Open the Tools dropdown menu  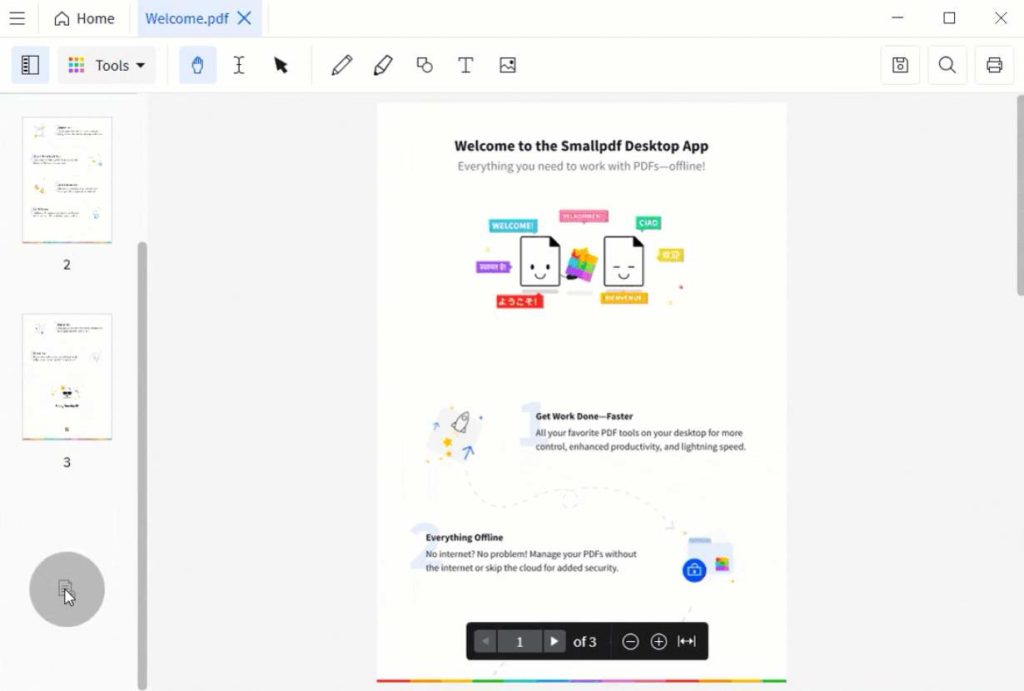[x=107, y=65]
